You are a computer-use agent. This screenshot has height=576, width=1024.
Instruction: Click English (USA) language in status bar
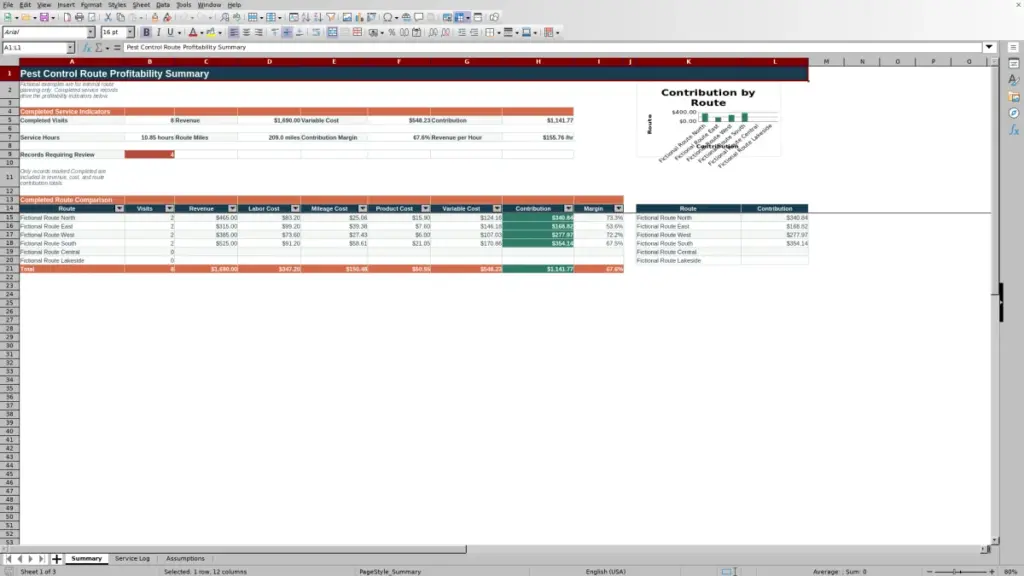[605, 571]
